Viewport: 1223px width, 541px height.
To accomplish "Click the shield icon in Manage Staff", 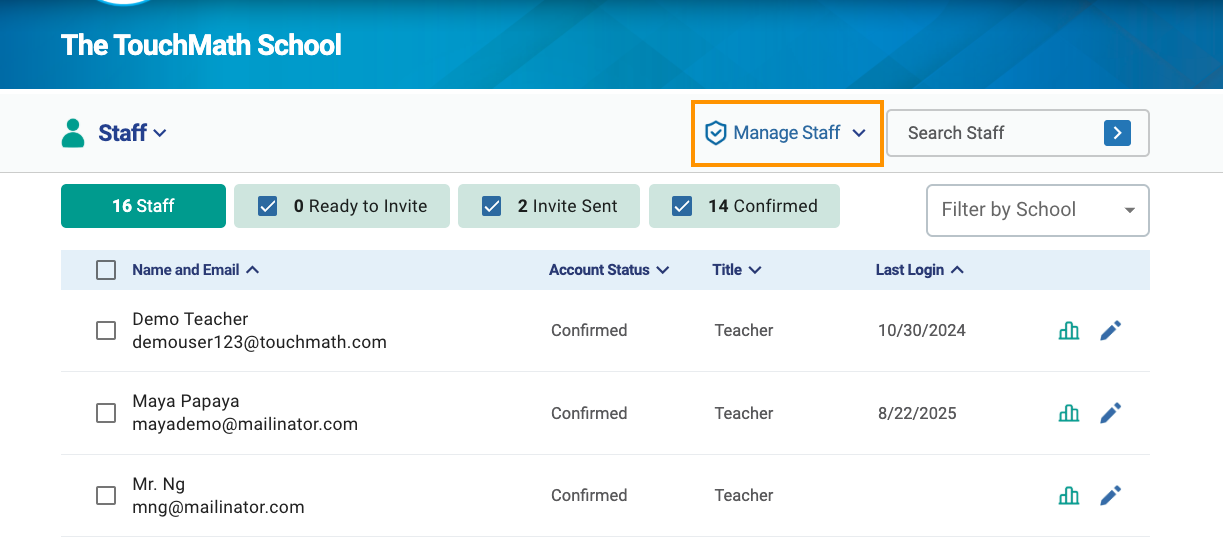I will click(715, 133).
